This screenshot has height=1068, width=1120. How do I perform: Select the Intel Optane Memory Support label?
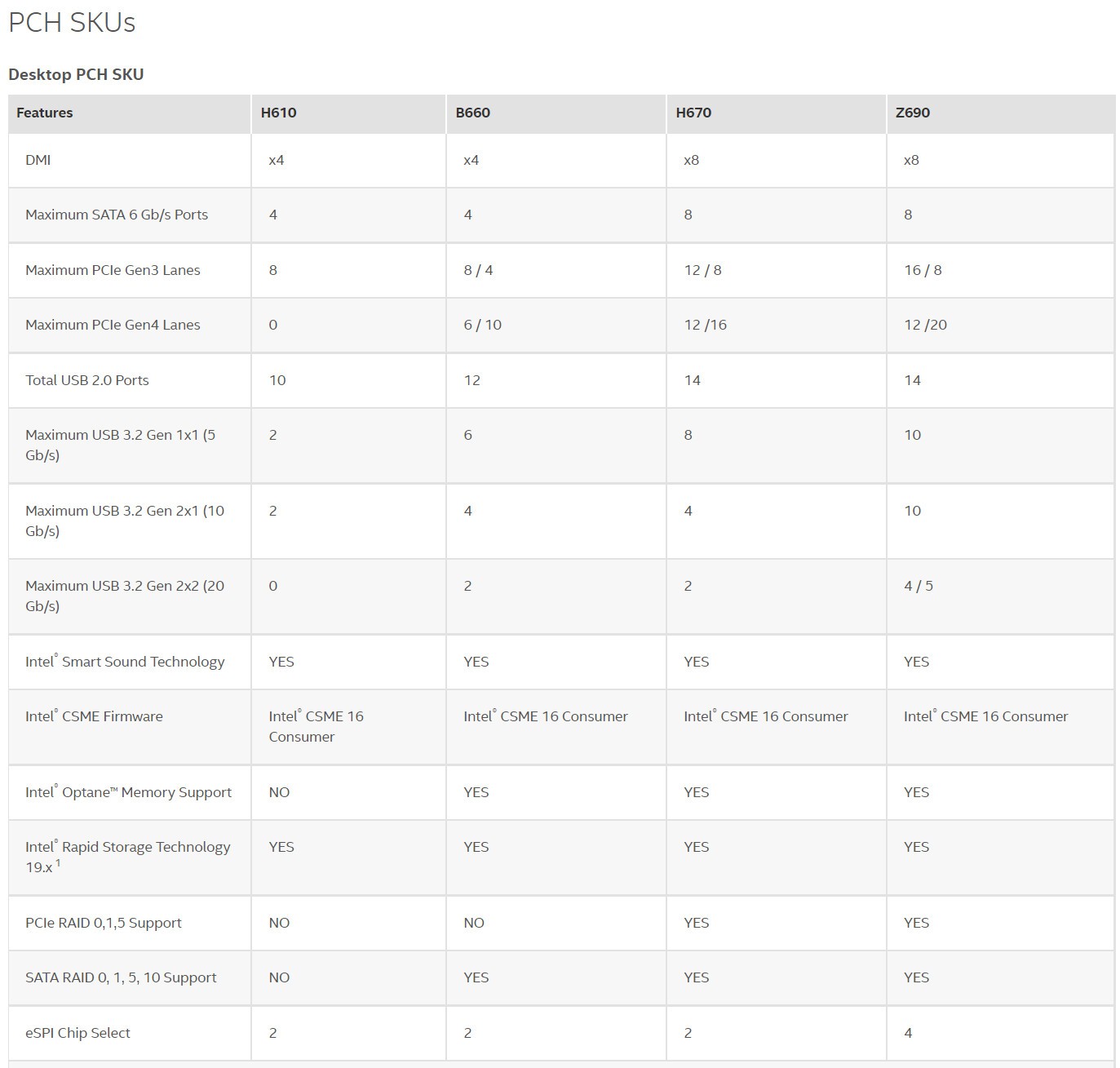click(x=128, y=792)
